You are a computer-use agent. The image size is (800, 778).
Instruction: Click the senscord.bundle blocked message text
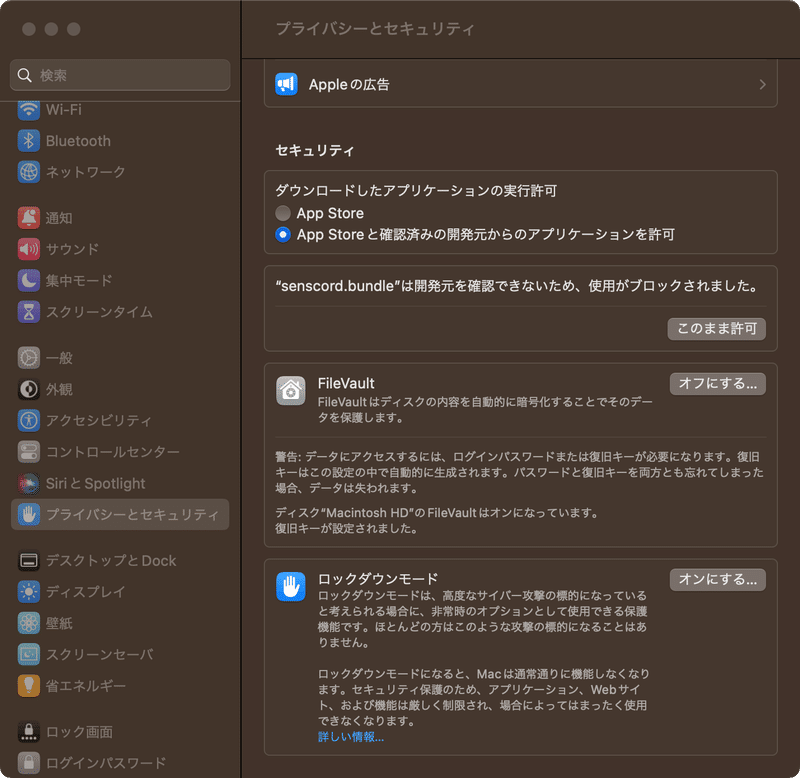(x=517, y=286)
